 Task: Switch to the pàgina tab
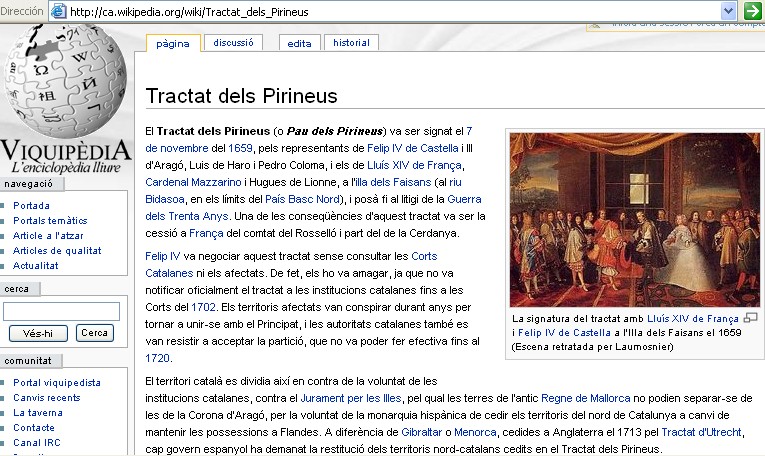[x=173, y=43]
